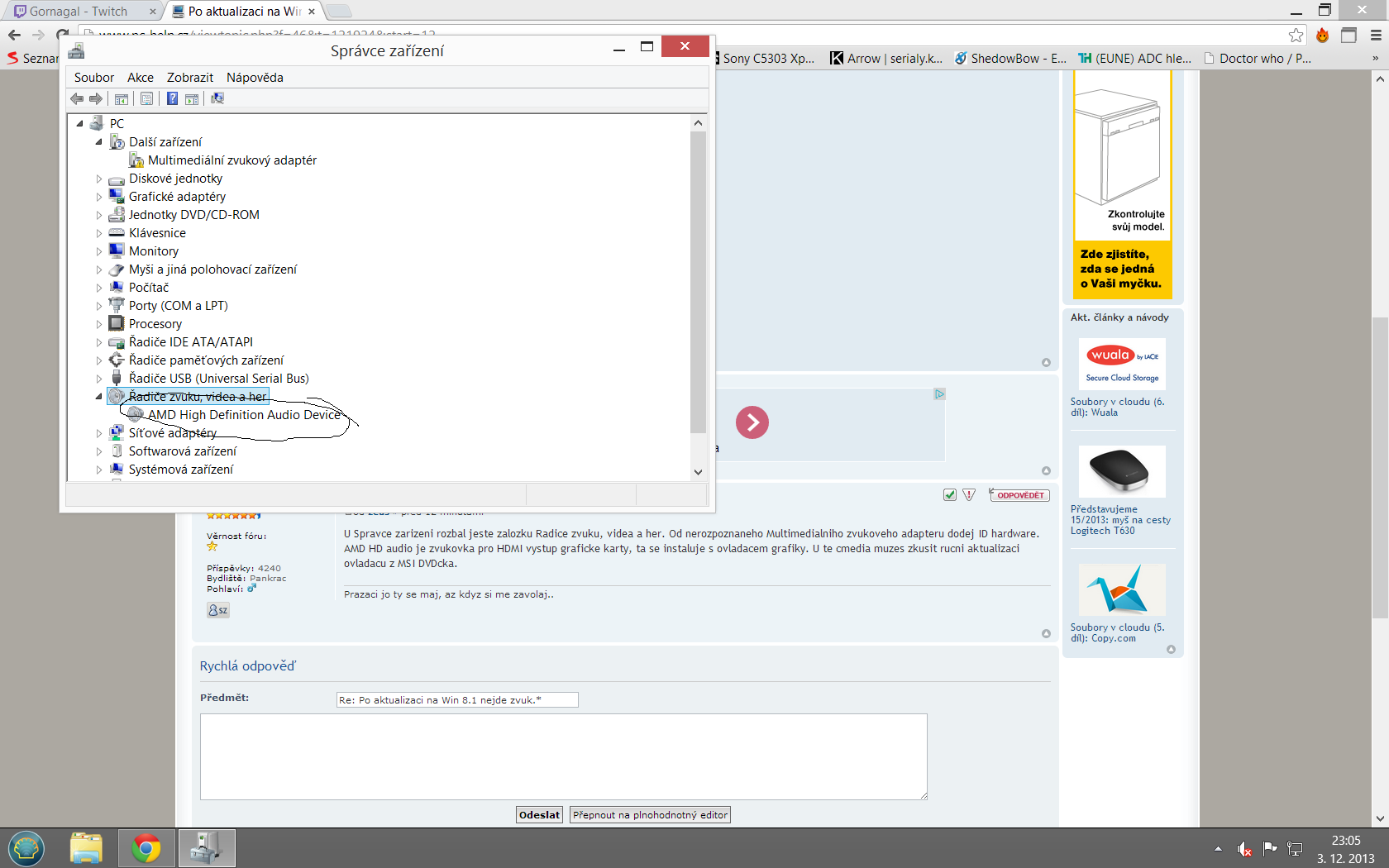Click Device Manager scrollbar down arrow

[x=699, y=472]
